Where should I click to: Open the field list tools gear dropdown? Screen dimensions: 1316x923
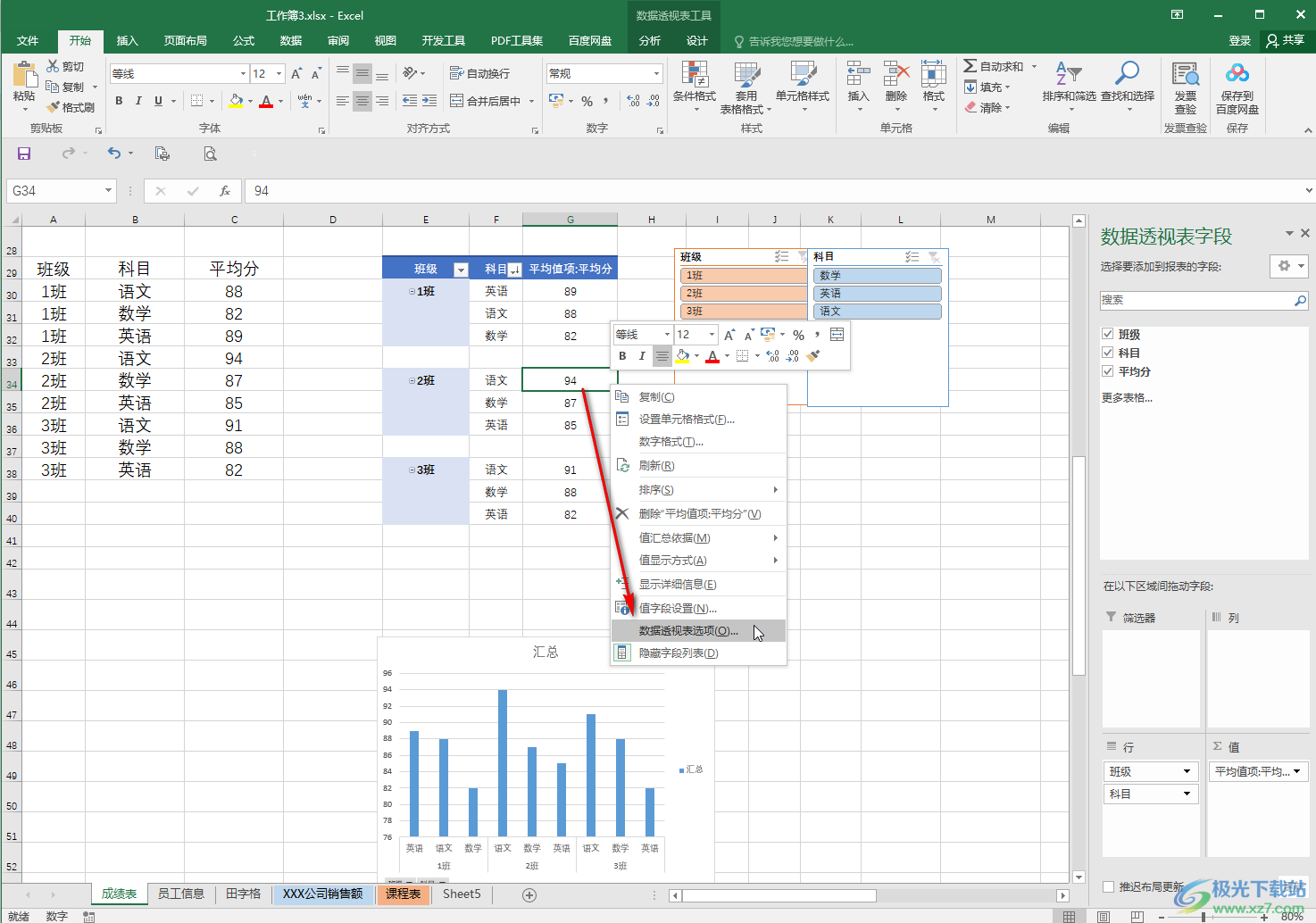tap(1288, 266)
